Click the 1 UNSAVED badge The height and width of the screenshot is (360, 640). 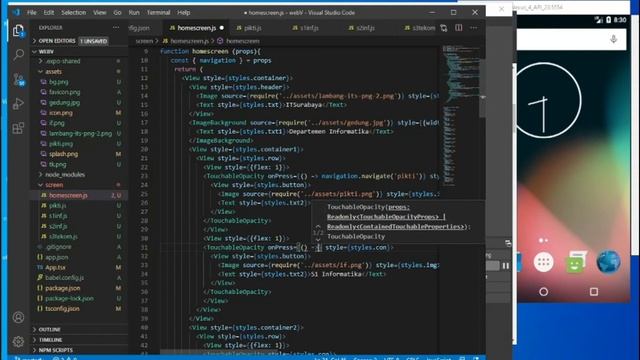pyautogui.click(x=93, y=41)
